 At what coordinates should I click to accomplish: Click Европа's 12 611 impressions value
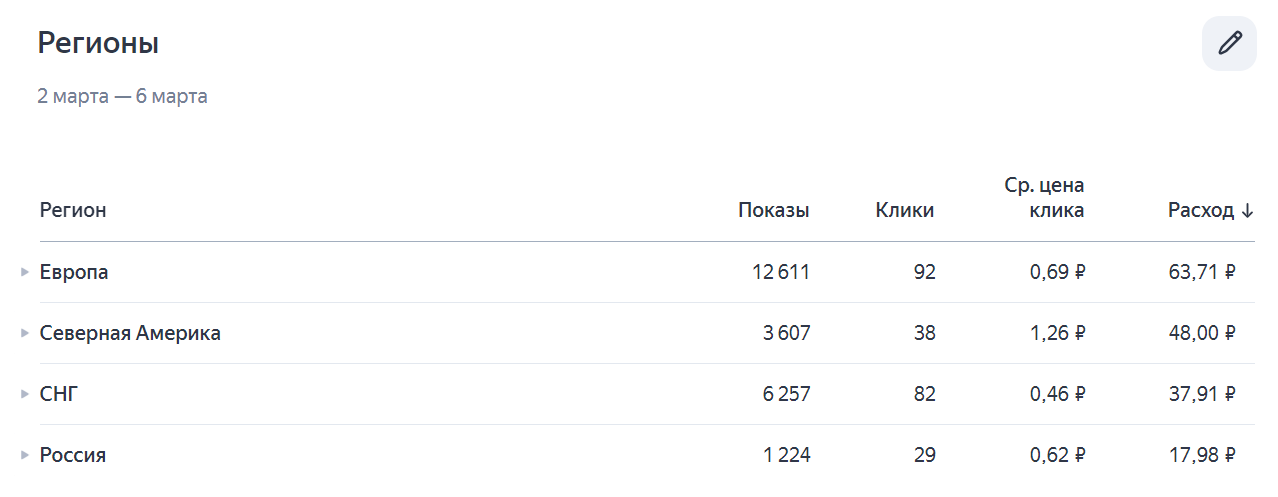780,272
